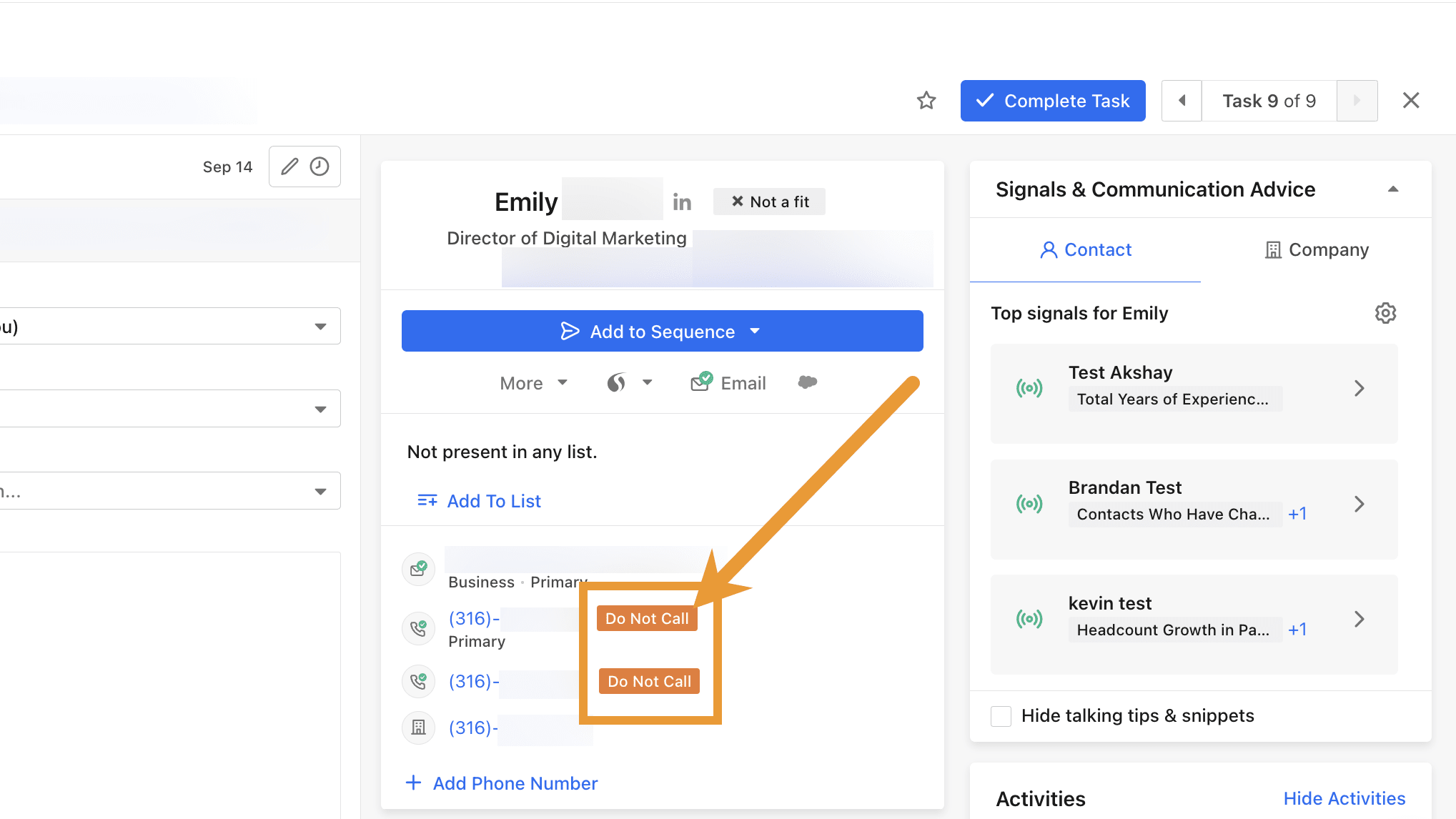
Task: Click the task list icon next to Add To List
Action: tap(427, 501)
